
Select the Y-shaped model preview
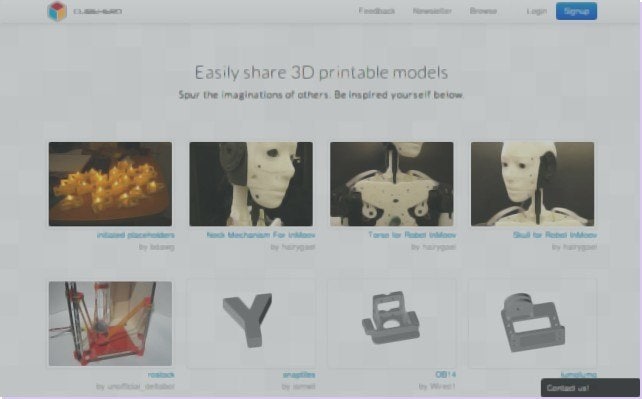(251, 323)
